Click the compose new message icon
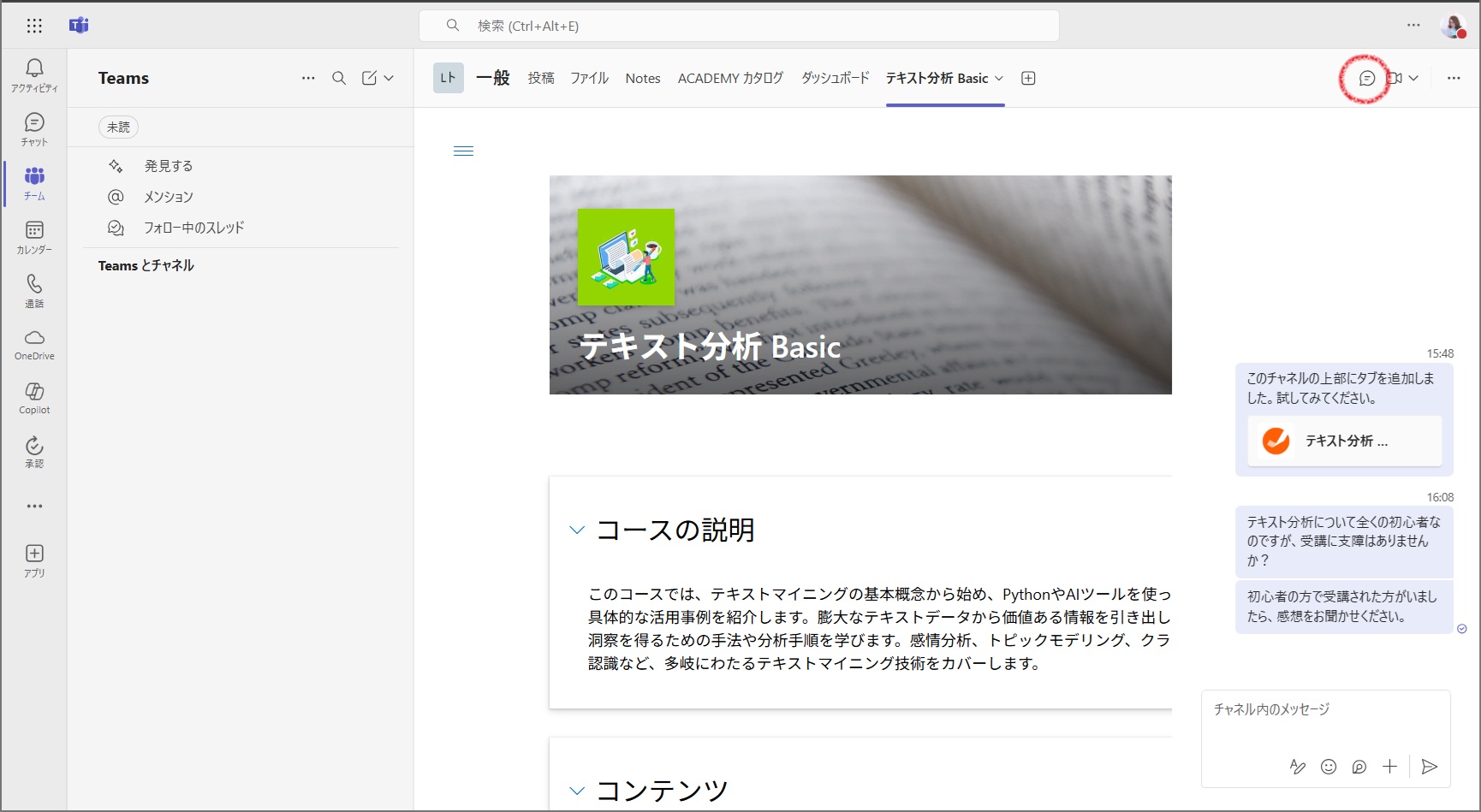 (369, 78)
